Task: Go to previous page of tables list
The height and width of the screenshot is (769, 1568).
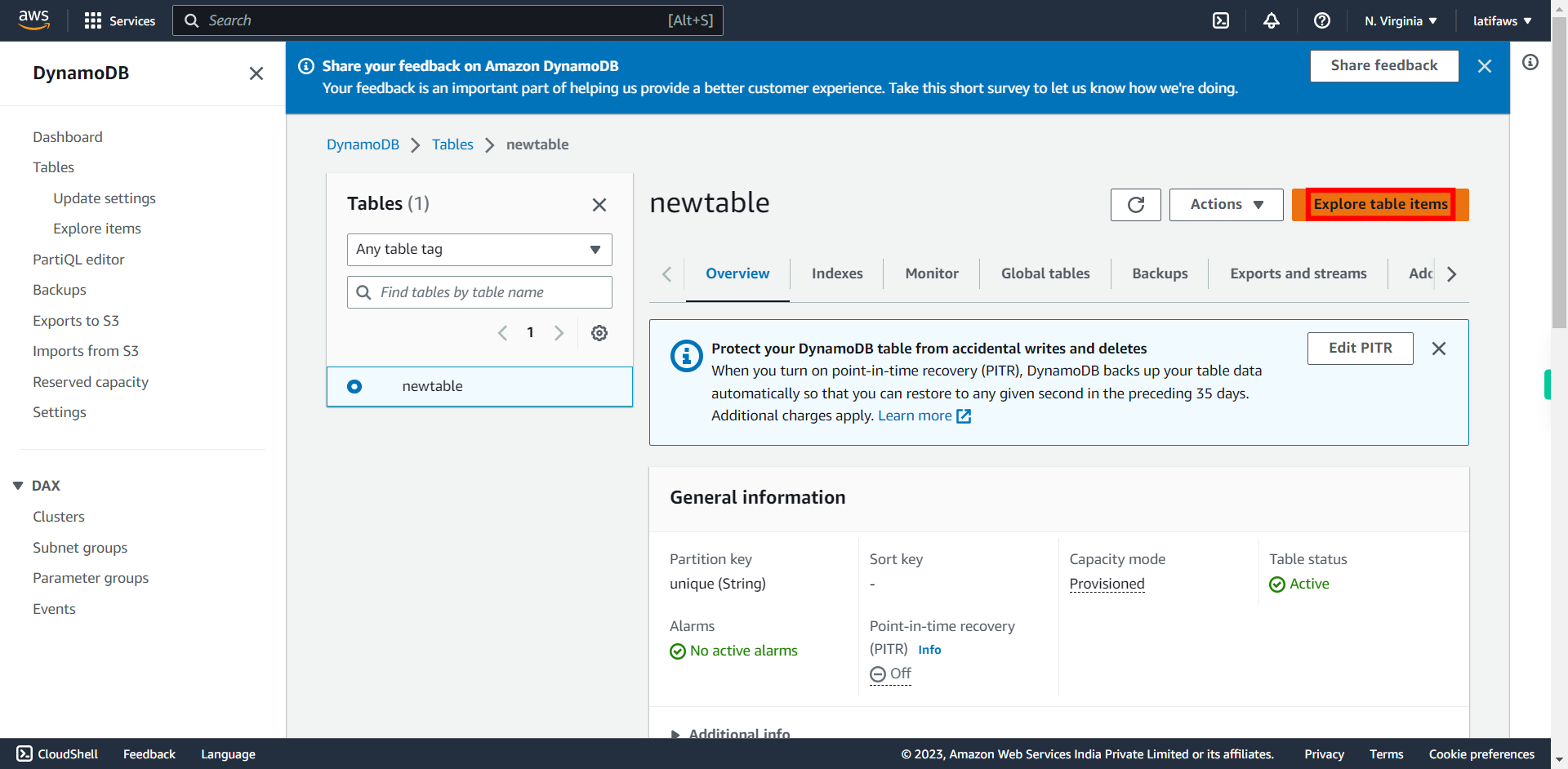Action: tap(503, 333)
